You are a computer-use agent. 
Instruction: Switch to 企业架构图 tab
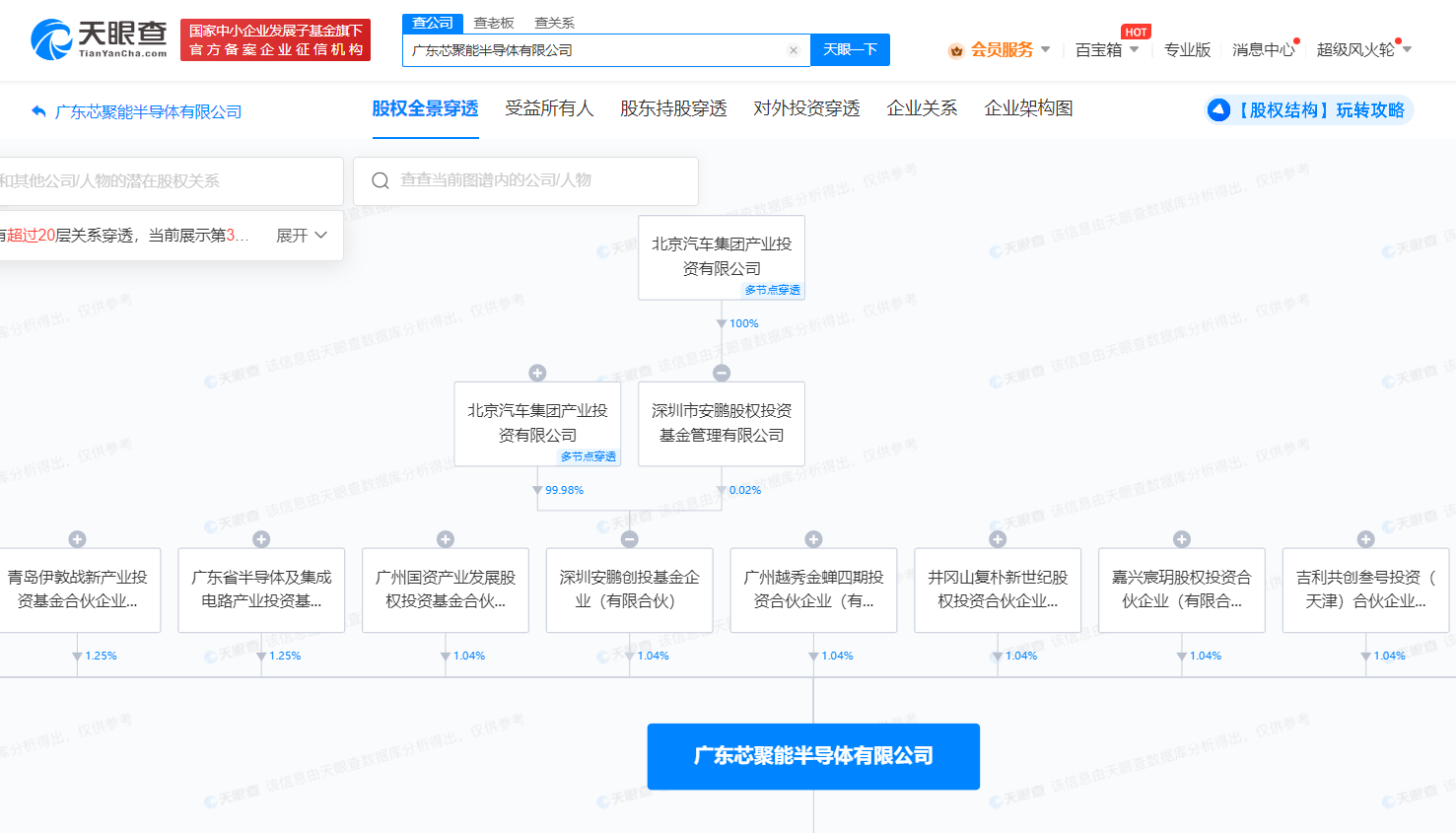click(1028, 108)
